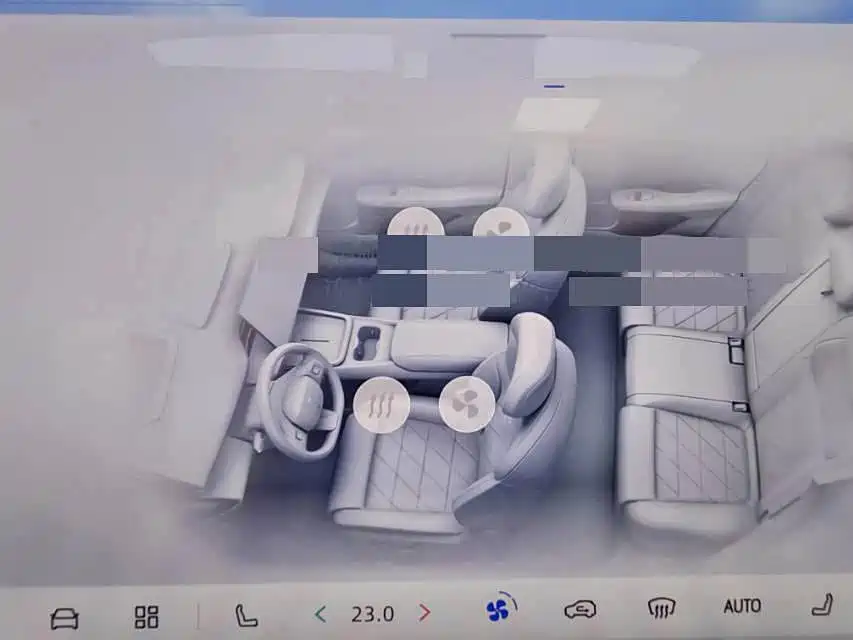
Task: Select the steering wheel in the 3D cabin
Action: (297, 398)
